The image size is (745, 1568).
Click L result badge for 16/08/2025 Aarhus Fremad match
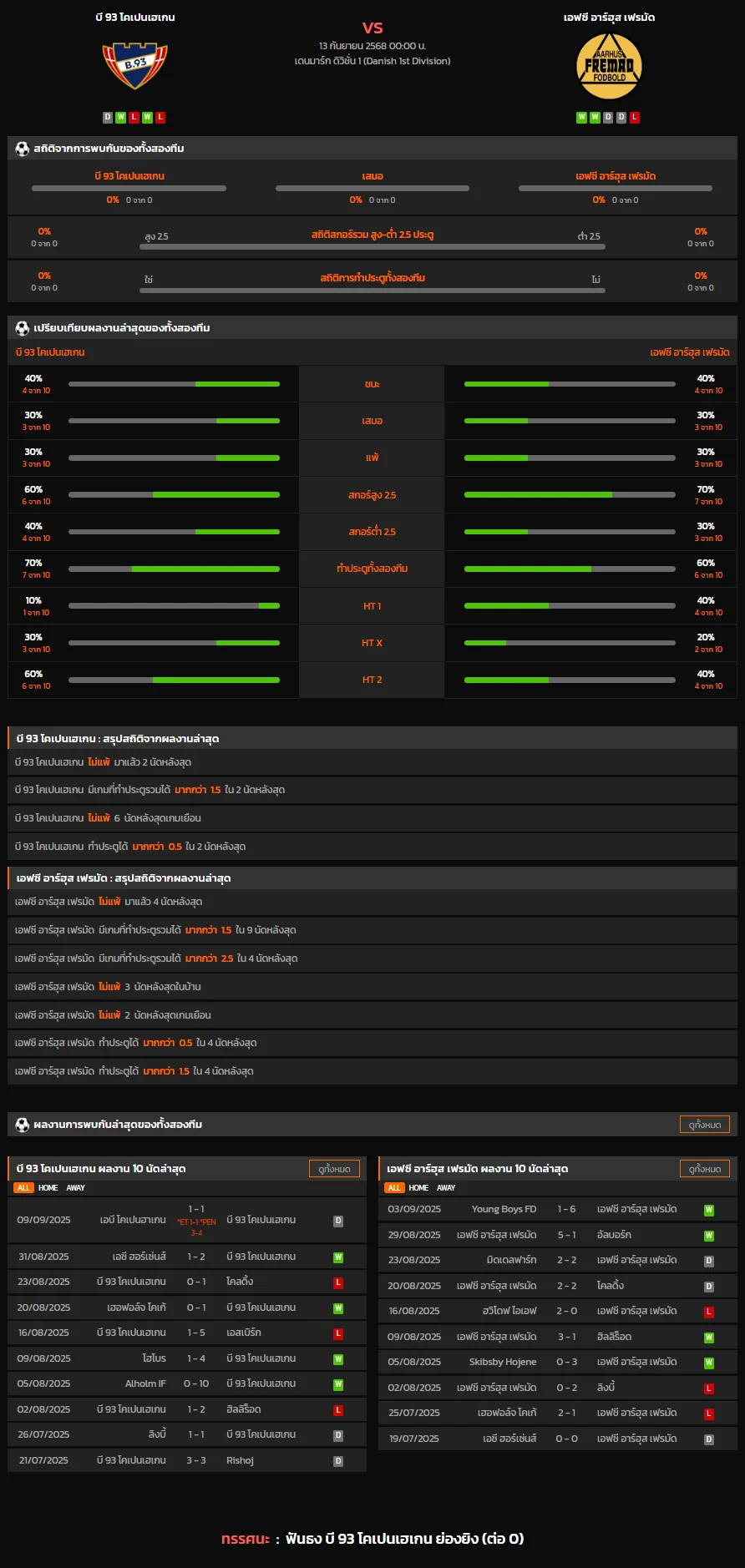click(x=709, y=1312)
